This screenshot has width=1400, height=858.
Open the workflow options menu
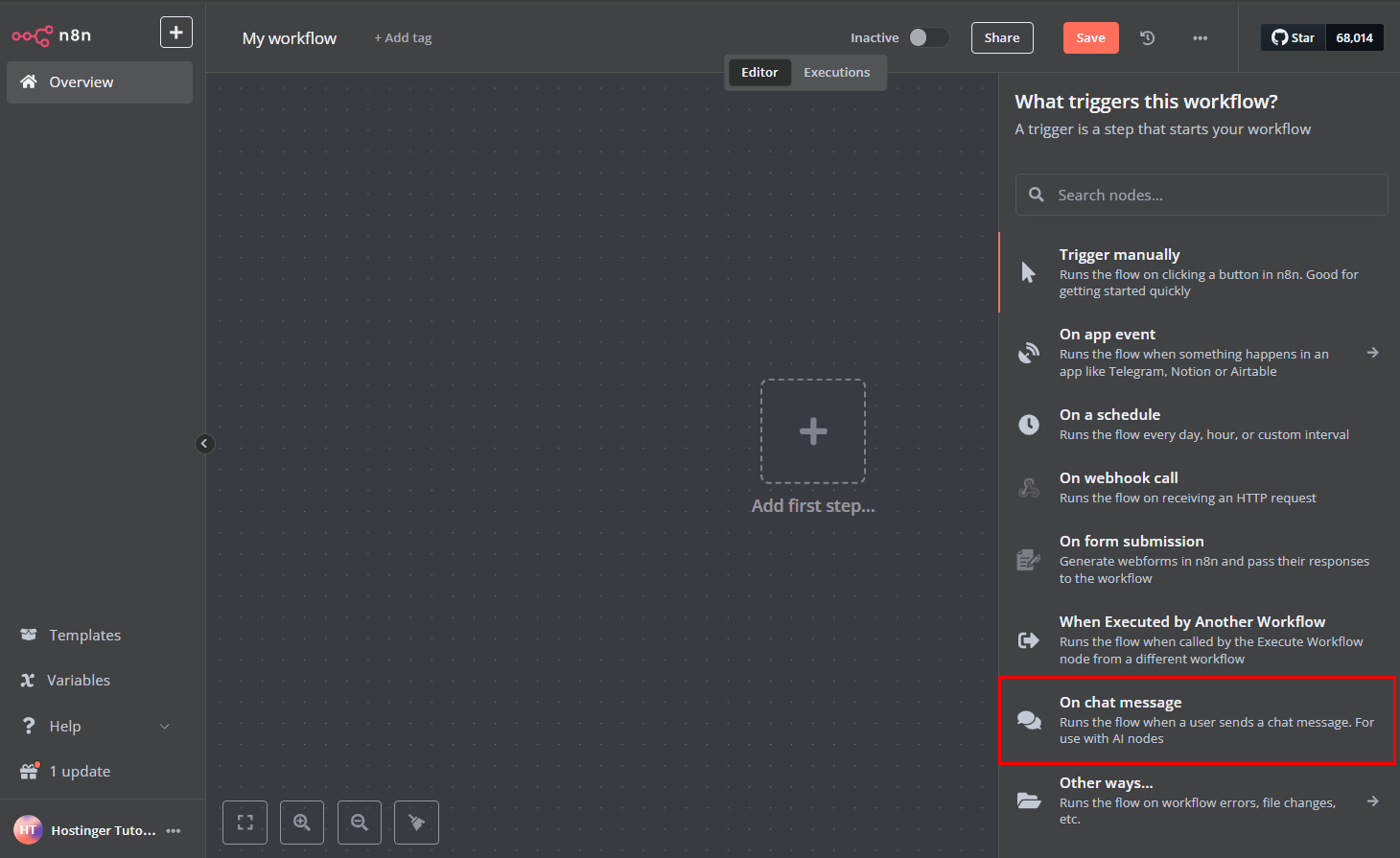point(1201,37)
